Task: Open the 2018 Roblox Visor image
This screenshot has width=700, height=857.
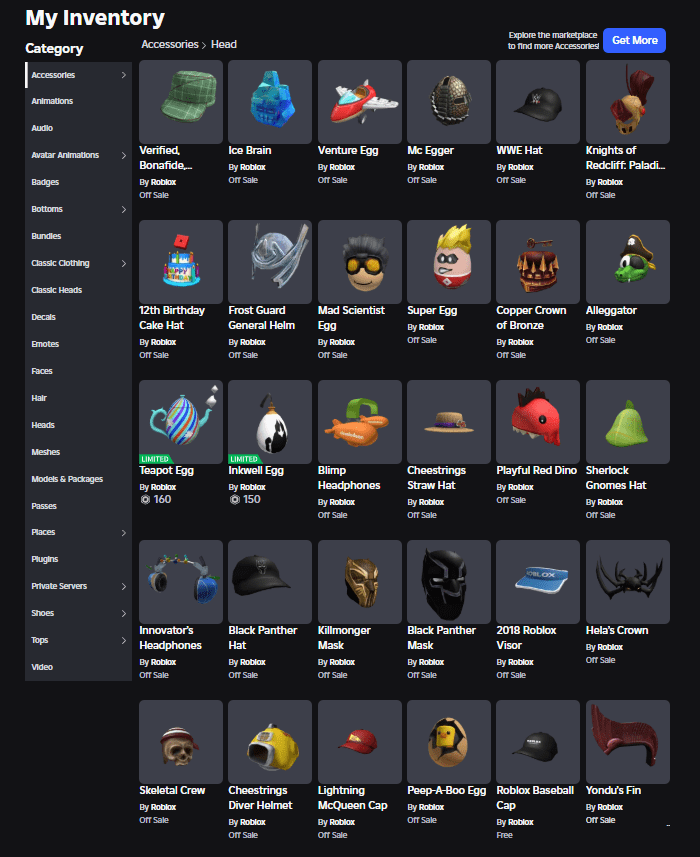Action: [x=538, y=582]
